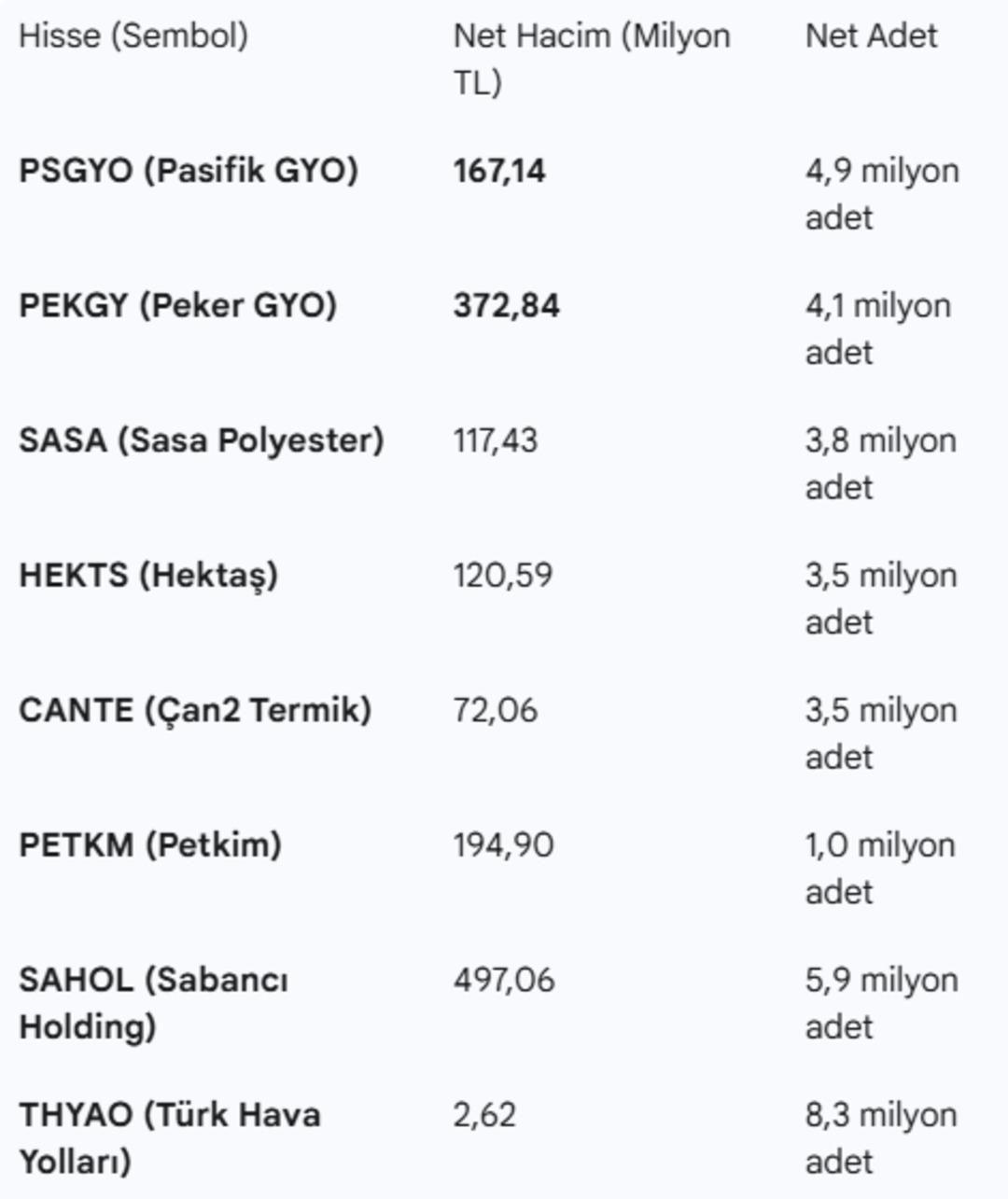Image resolution: width=1008 pixels, height=1199 pixels.
Task: Select the 497,06 net volume value
Action: [x=504, y=981]
